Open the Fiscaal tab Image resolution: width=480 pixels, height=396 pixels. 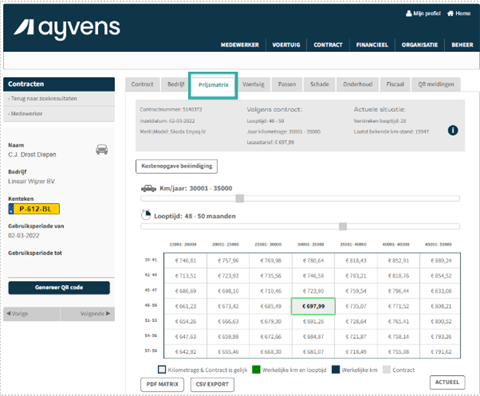coord(395,84)
